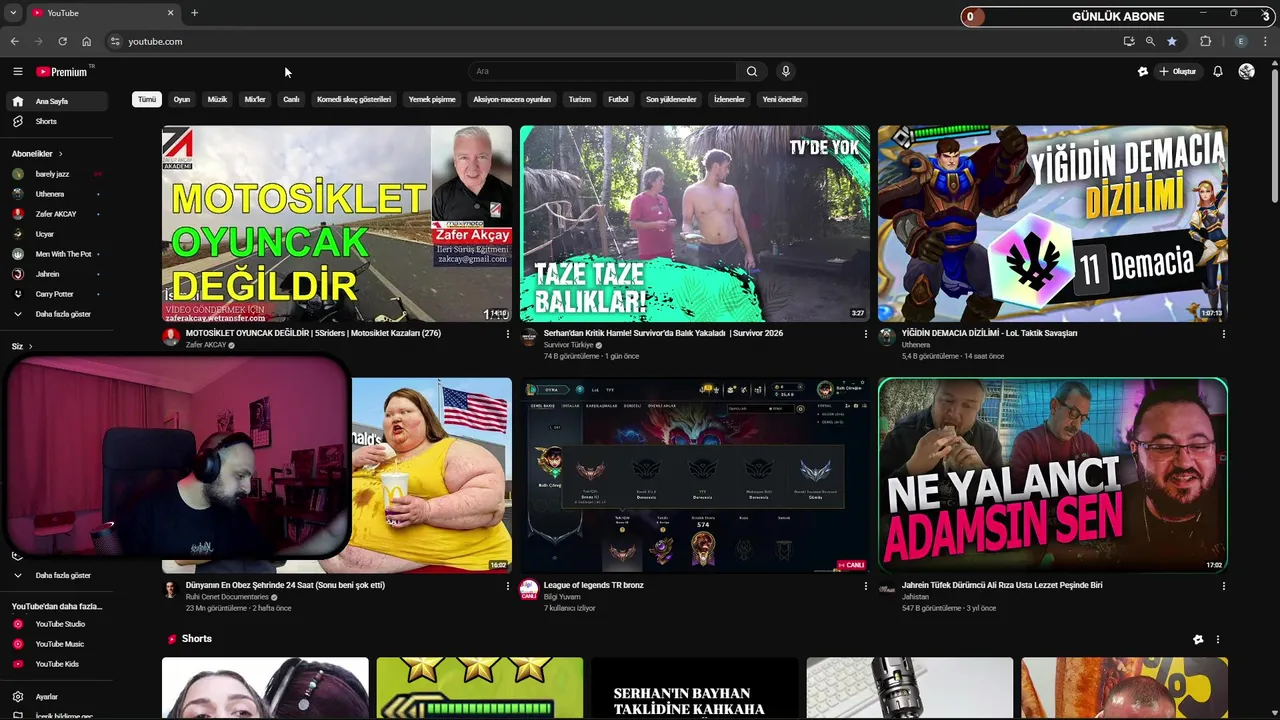The image size is (1280, 720).
Task: Select Yeni öneriler filter chip
Action: pos(782,99)
